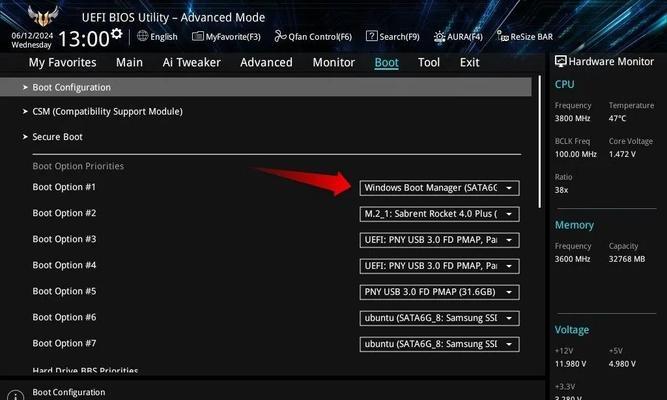
Task: Open Boot Option #1 dropdown (Windows Boot Manager)
Action: [439, 188]
